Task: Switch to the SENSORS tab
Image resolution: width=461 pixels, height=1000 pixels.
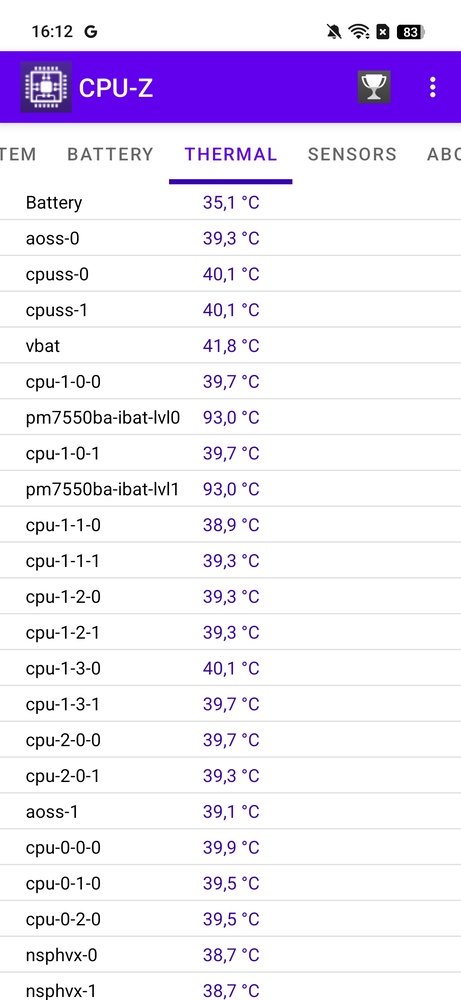Action: [x=352, y=154]
